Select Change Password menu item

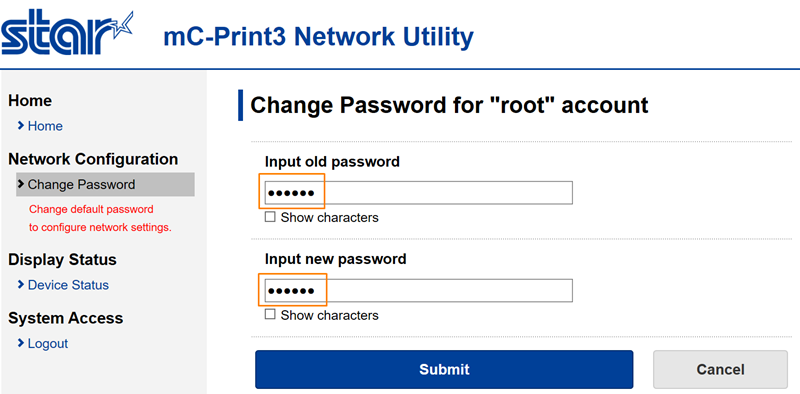point(105,184)
